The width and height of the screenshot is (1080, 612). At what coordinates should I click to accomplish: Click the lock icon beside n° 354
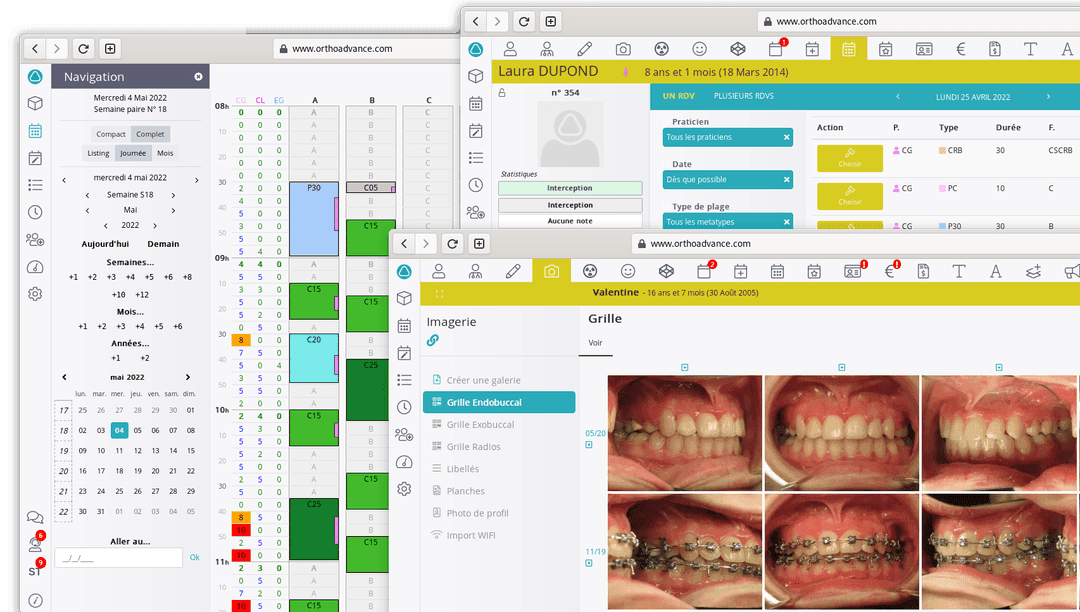502,93
